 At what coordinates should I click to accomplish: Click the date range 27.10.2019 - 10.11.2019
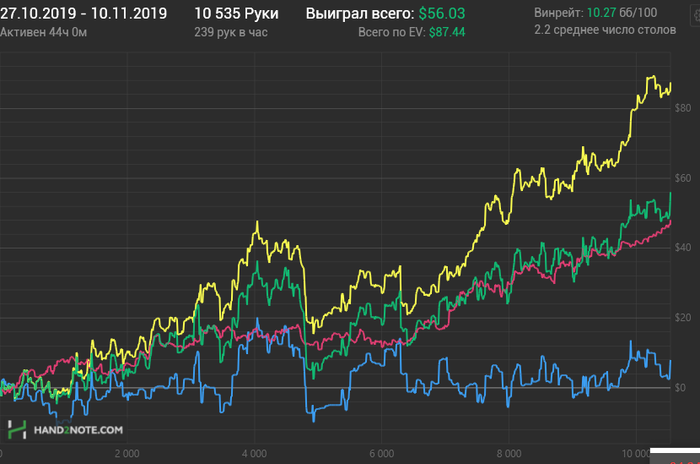83,13
